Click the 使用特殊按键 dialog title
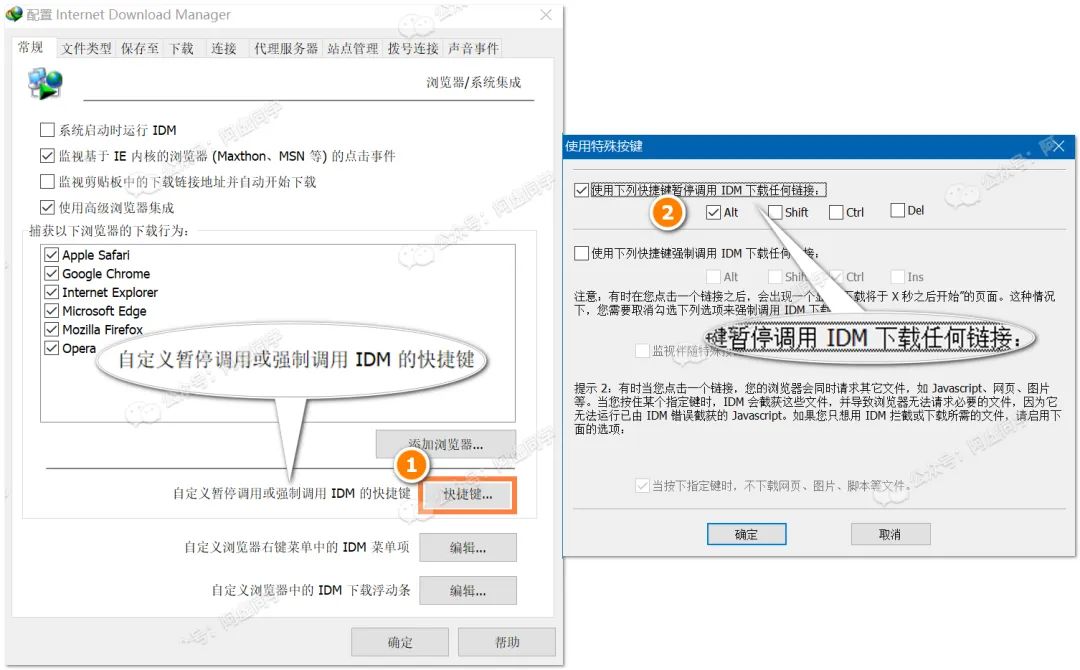 (x=603, y=146)
